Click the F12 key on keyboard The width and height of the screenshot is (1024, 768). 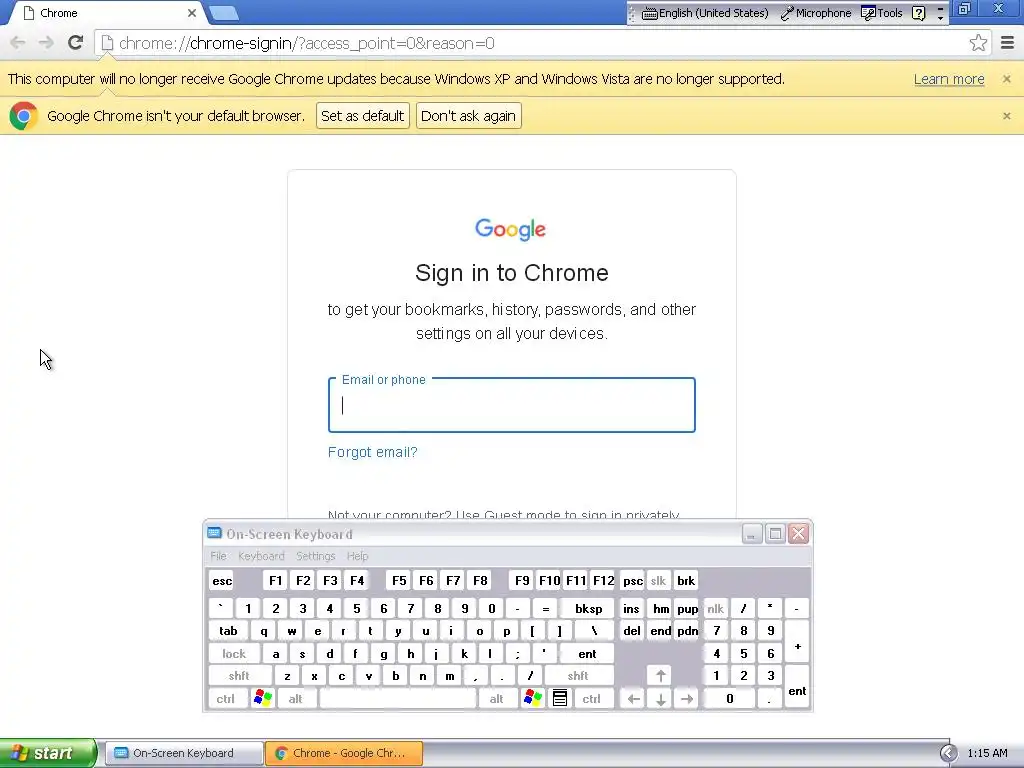point(603,581)
